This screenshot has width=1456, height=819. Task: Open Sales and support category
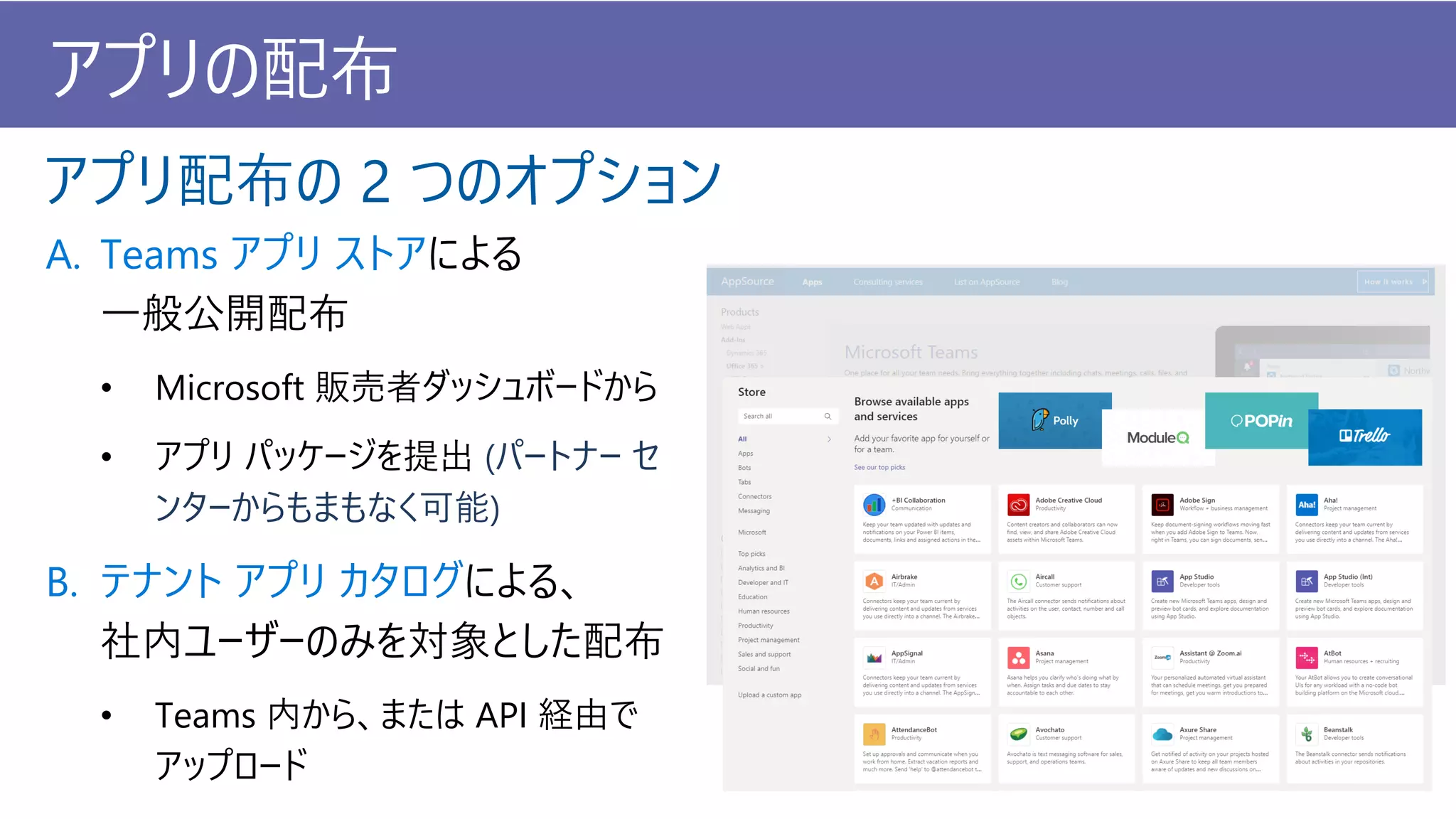click(764, 654)
